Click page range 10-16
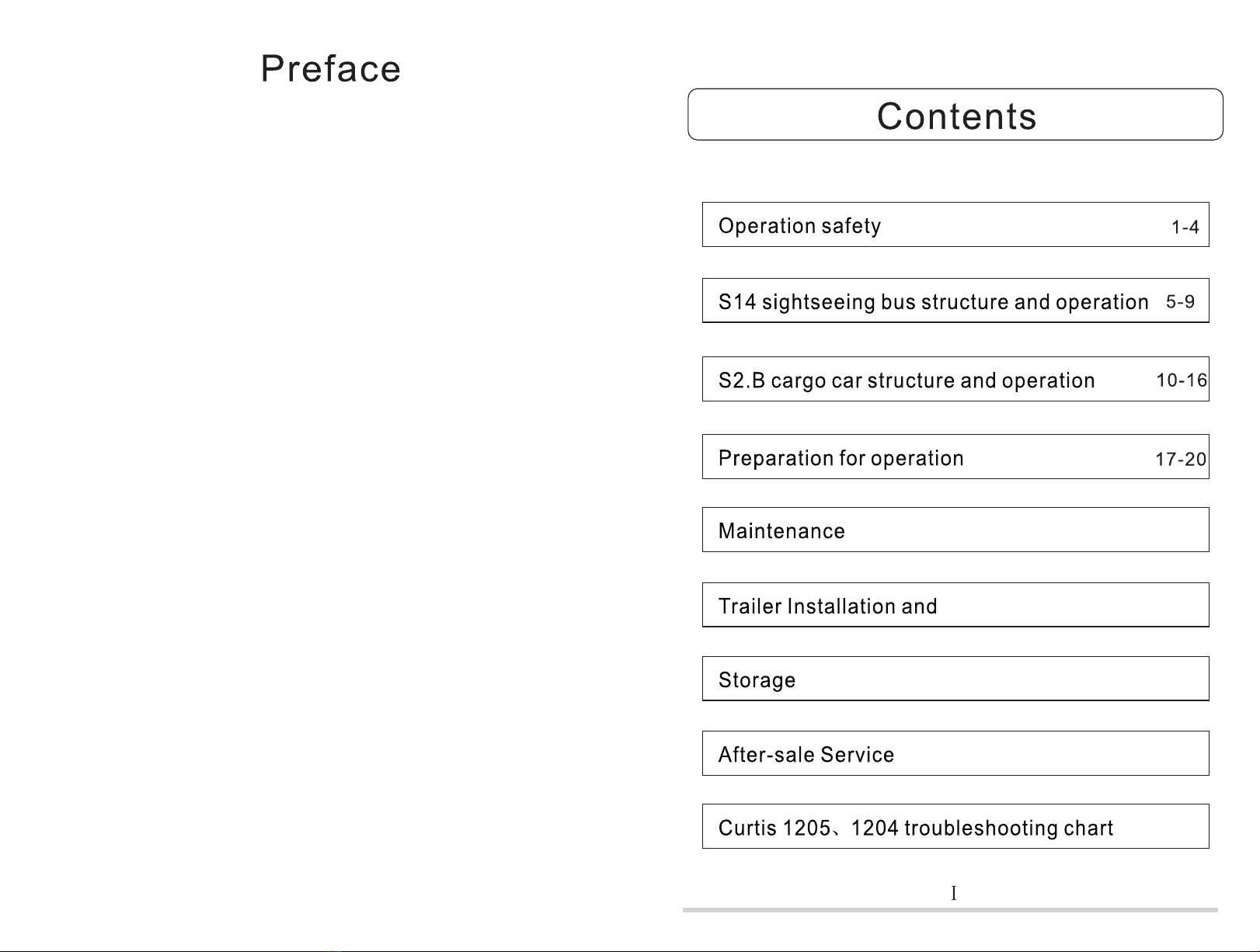 tap(1182, 380)
